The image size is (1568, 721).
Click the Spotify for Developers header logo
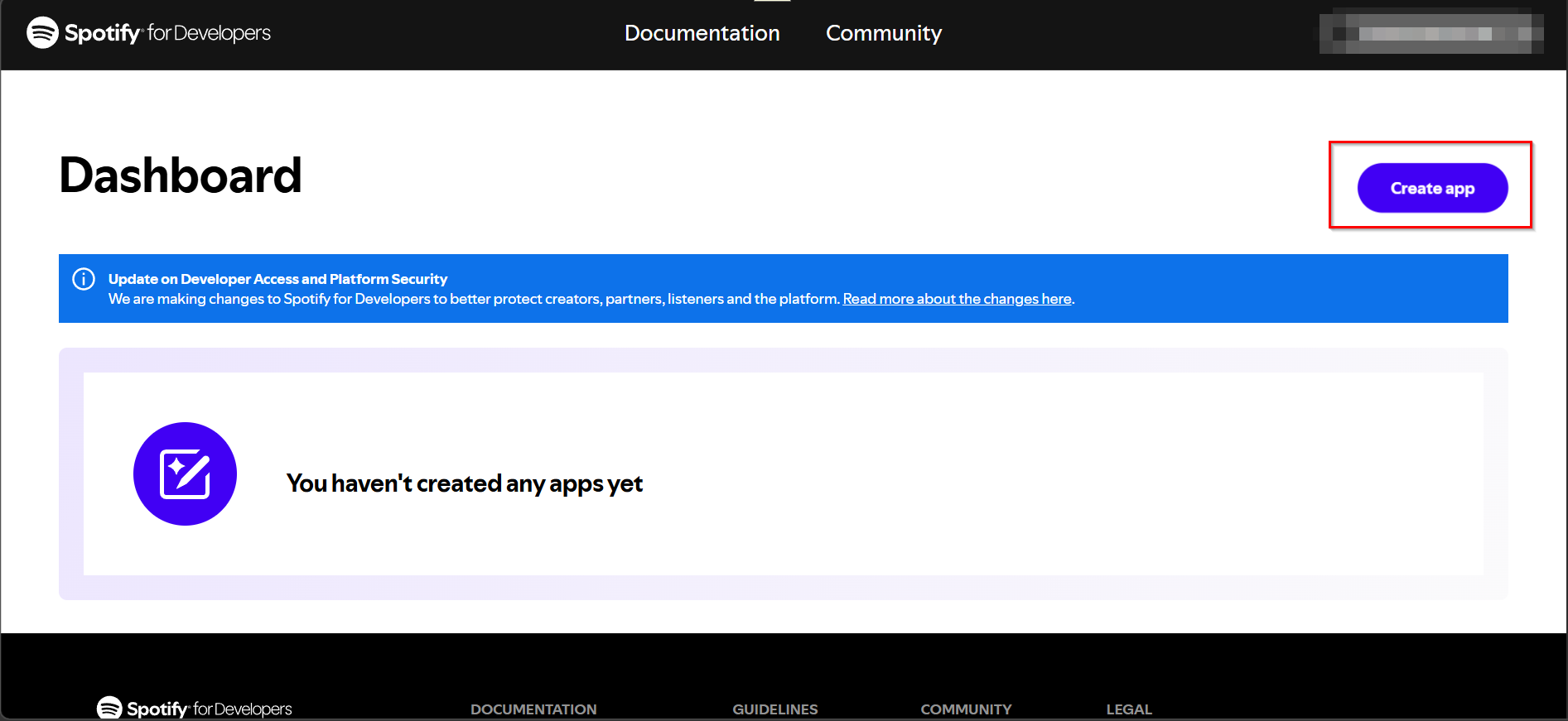pos(149,33)
